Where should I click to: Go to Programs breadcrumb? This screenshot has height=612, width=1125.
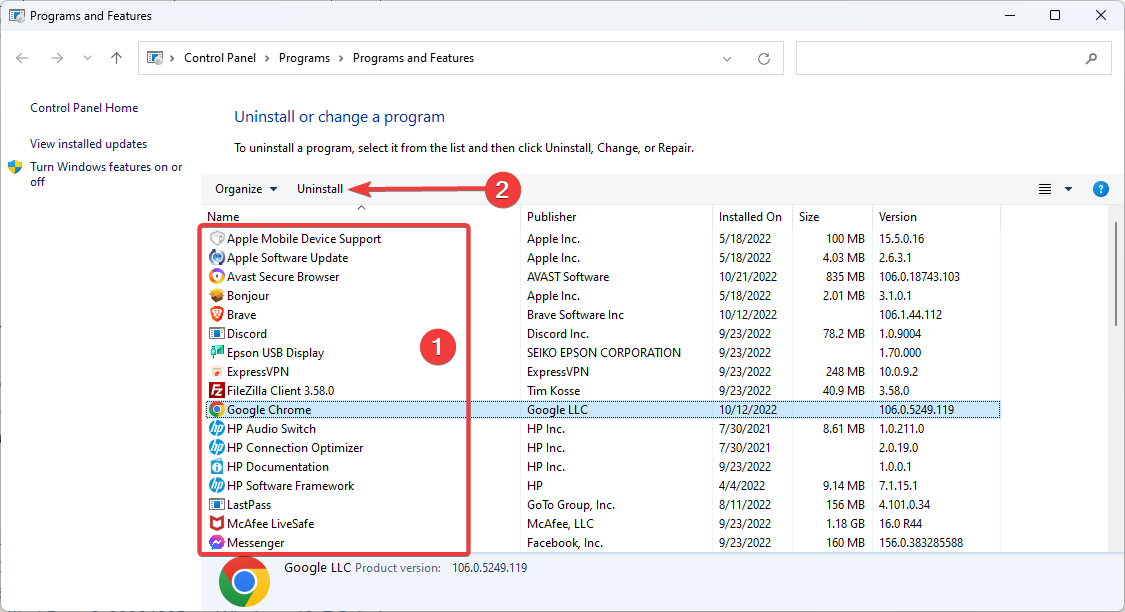point(304,58)
